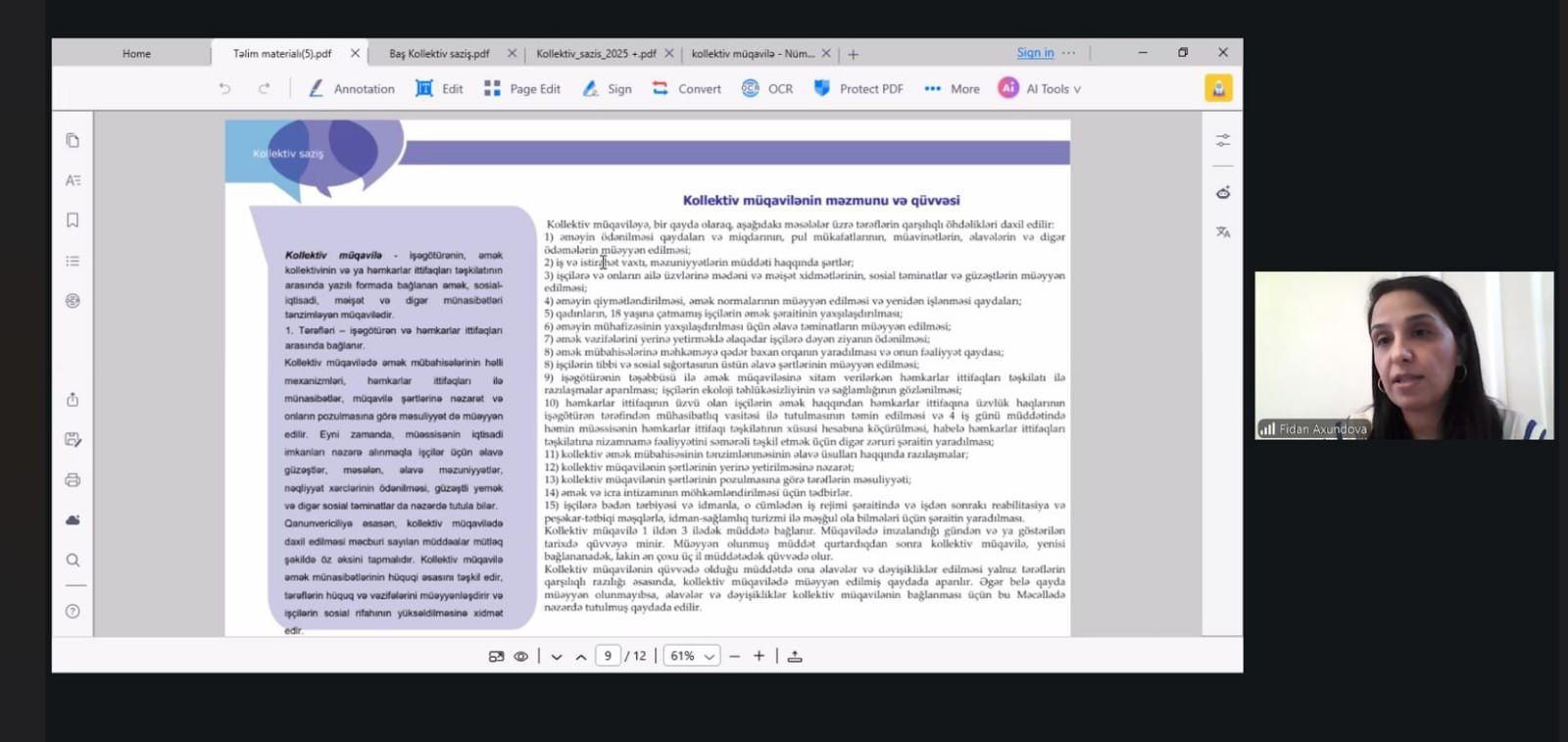Click the round face icon in left sidebar
Screen dimensions: 1568x742
tap(73, 301)
